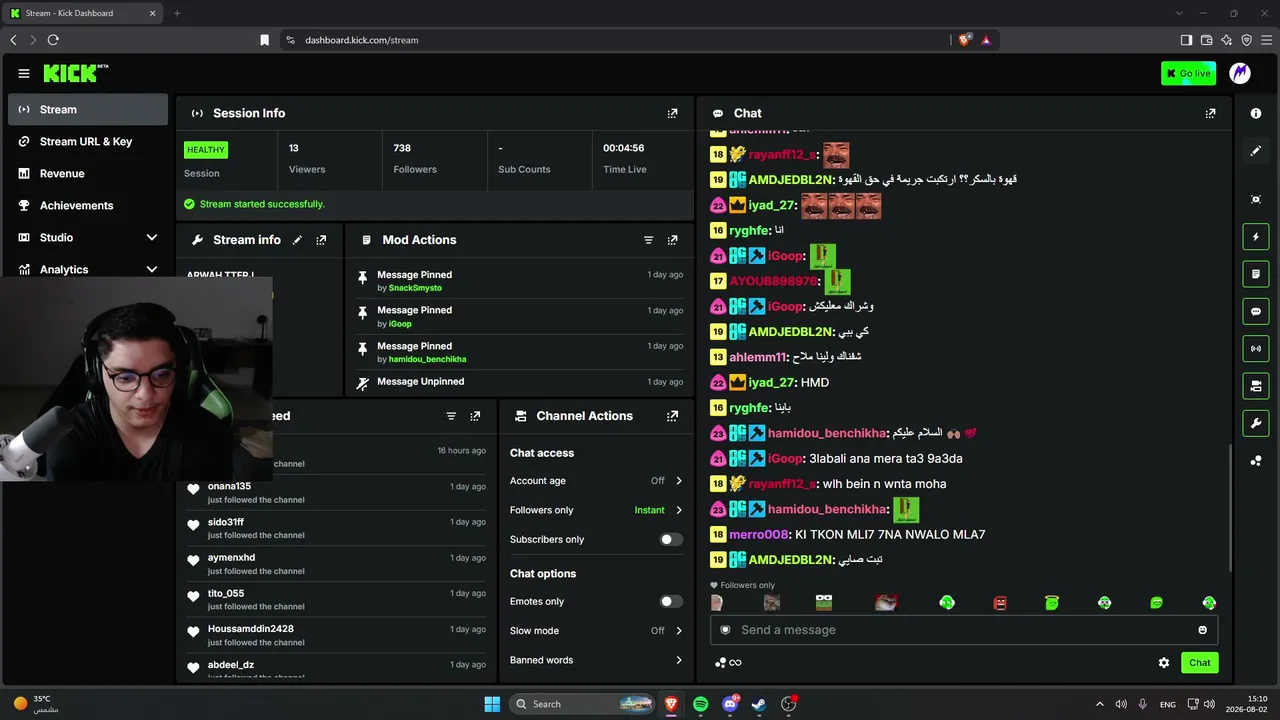Image resolution: width=1280 pixels, height=720 pixels.
Task: Open SnackSmysto moderator link
Action: click(x=415, y=288)
